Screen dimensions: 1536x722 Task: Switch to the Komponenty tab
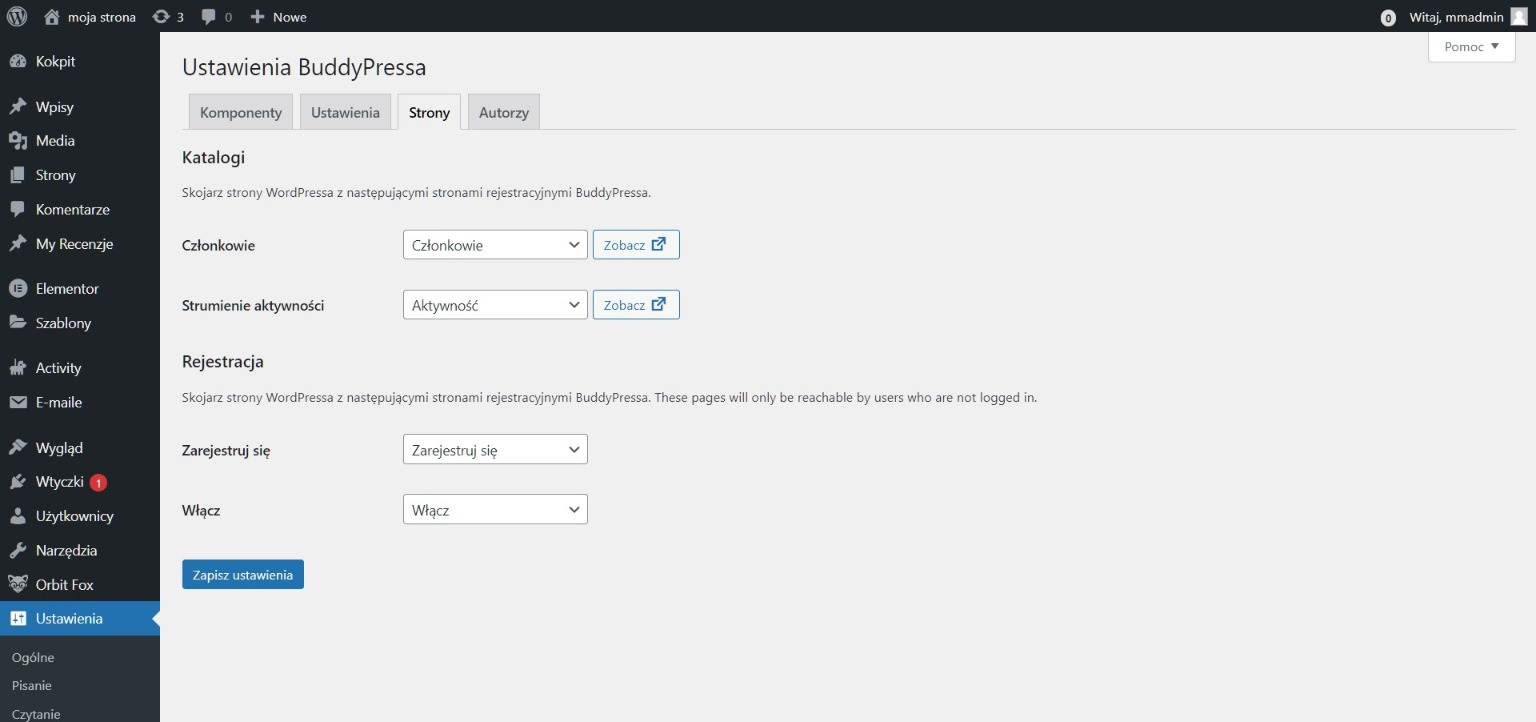tap(241, 112)
